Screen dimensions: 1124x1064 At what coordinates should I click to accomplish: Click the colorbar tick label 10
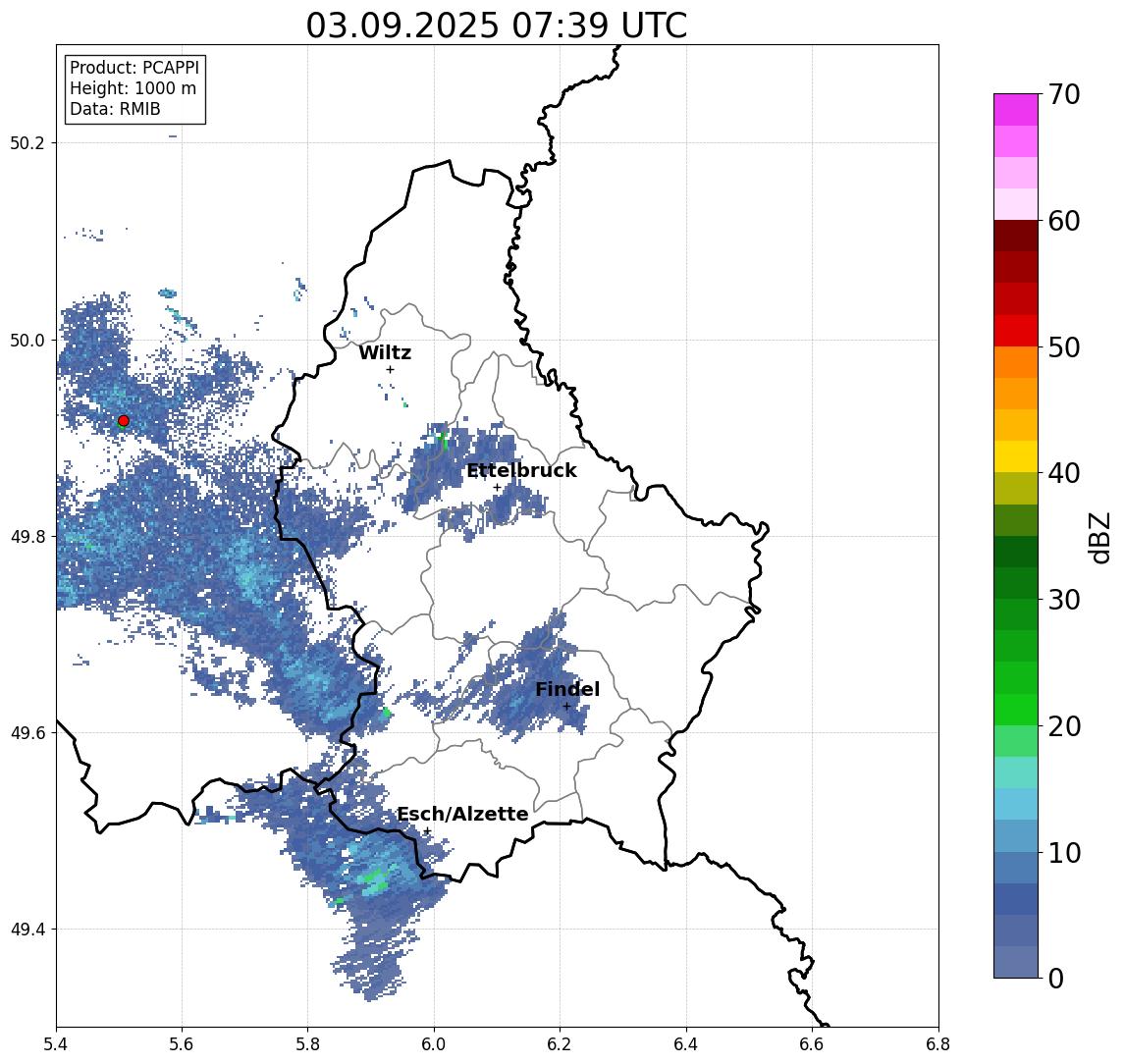coord(1064,853)
